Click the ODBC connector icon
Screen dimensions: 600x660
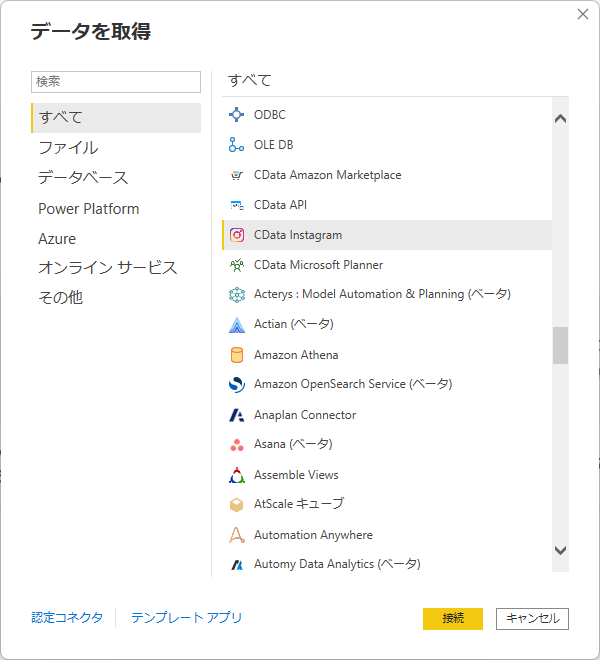(x=237, y=115)
